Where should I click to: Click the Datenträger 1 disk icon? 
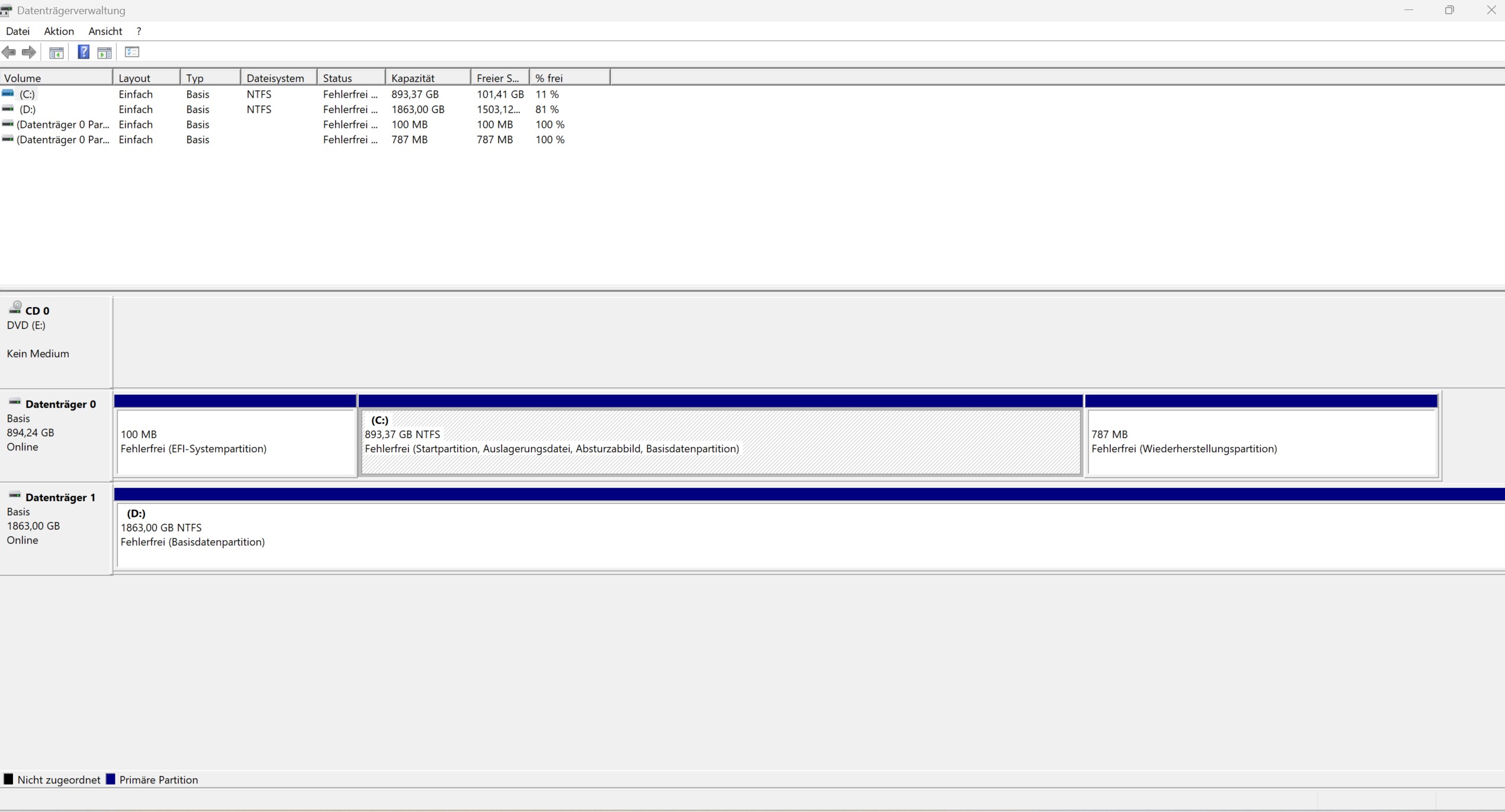[x=15, y=495]
